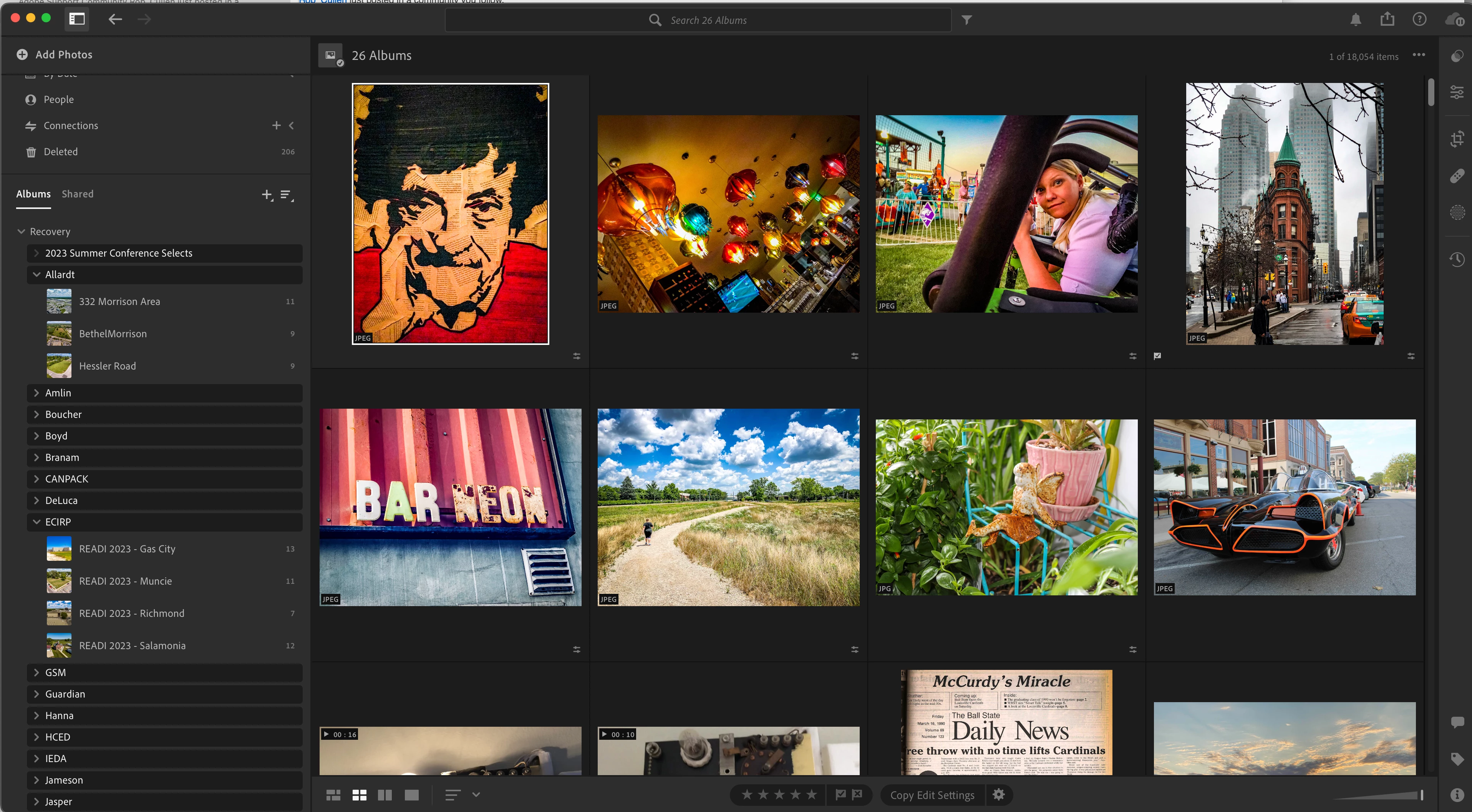Screen dimensions: 1472x812
Task: Open the notifications bell
Action: click(1356, 20)
